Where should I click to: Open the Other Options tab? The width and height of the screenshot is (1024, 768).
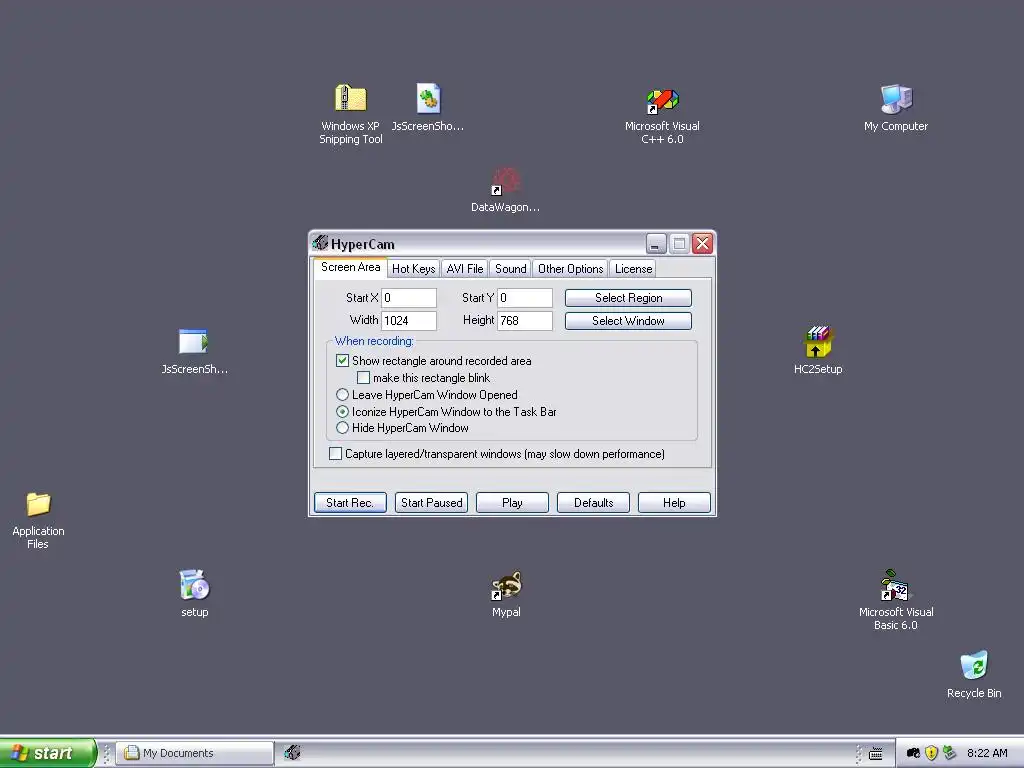(x=570, y=268)
